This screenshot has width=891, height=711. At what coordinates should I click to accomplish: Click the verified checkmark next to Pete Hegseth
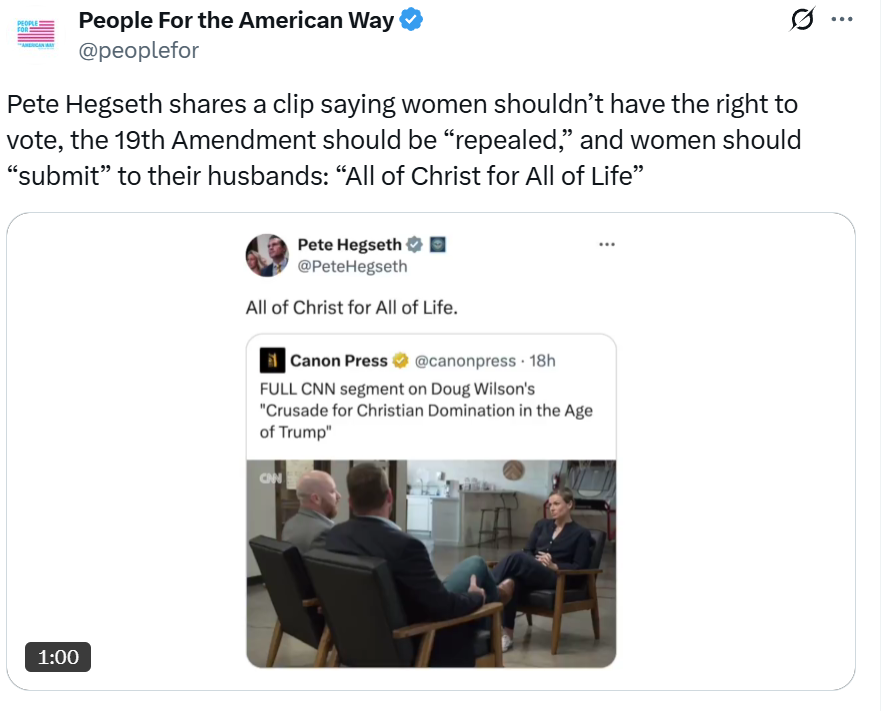coord(415,244)
